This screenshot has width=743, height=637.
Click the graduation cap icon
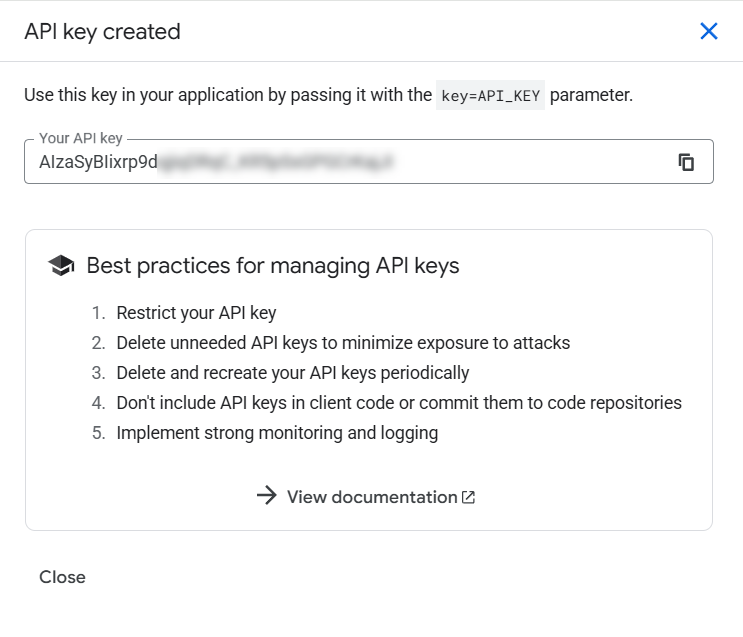click(61, 265)
